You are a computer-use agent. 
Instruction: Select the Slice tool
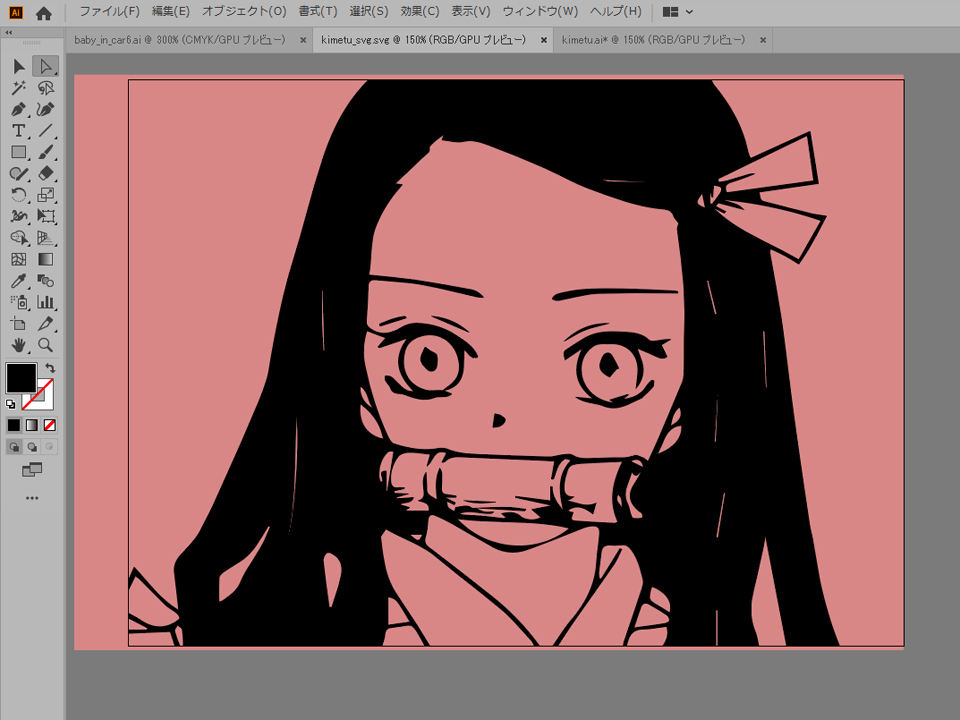coord(45,324)
